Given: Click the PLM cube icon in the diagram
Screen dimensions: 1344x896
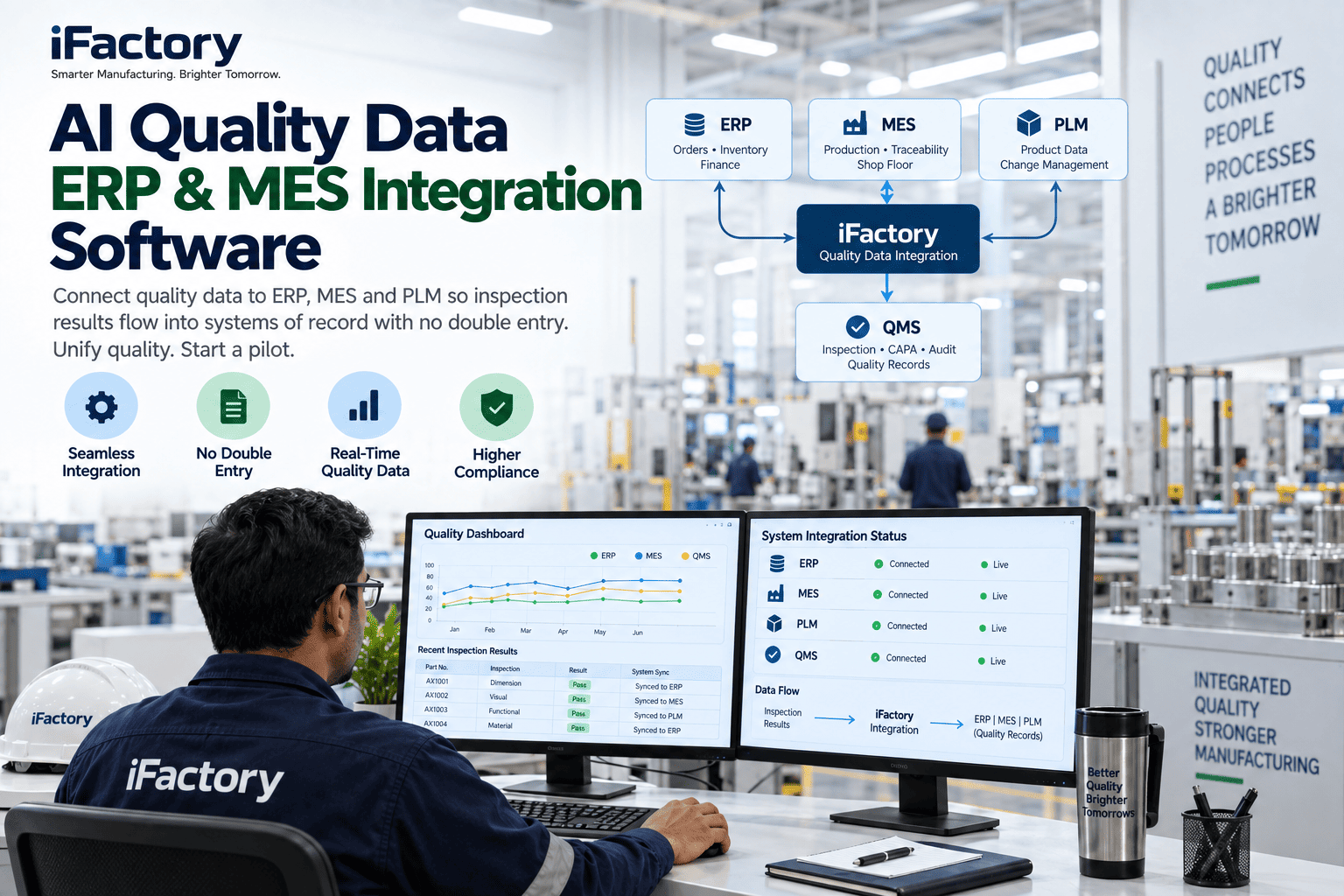Looking at the screenshot, I should 1029,123.
